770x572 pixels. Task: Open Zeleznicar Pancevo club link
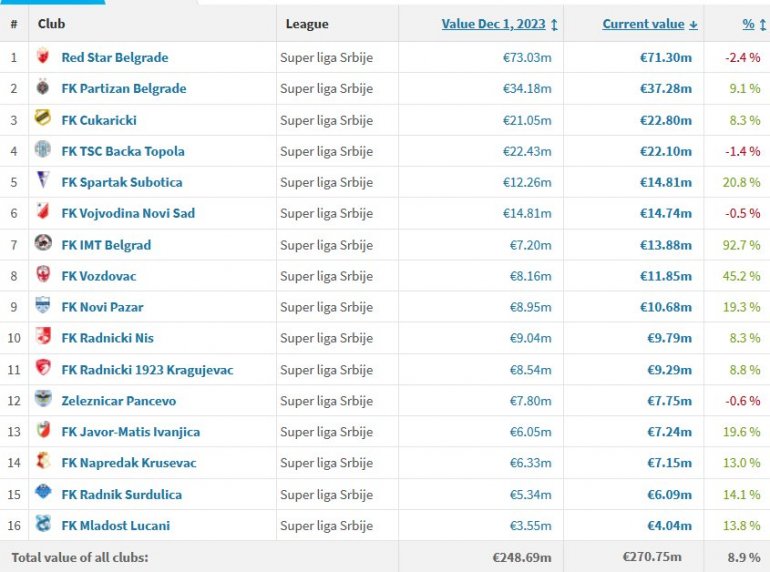(118, 401)
